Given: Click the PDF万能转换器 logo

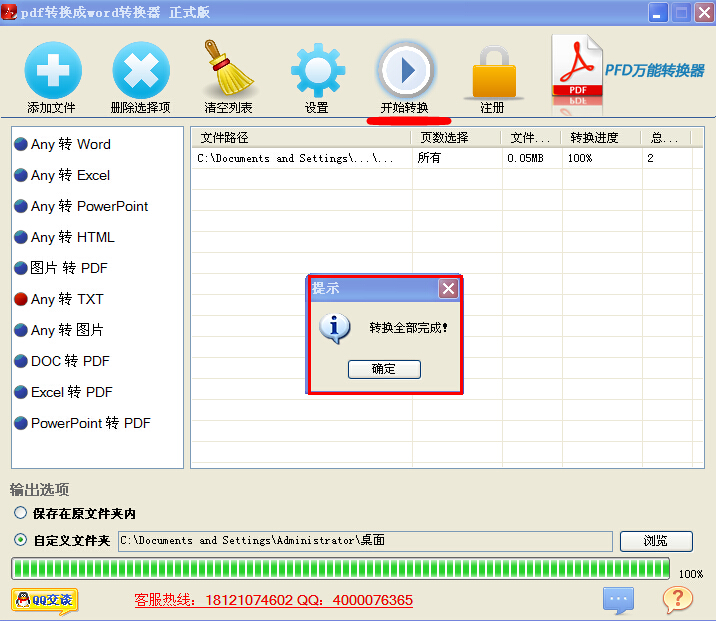Looking at the screenshot, I should (x=628, y=73).
